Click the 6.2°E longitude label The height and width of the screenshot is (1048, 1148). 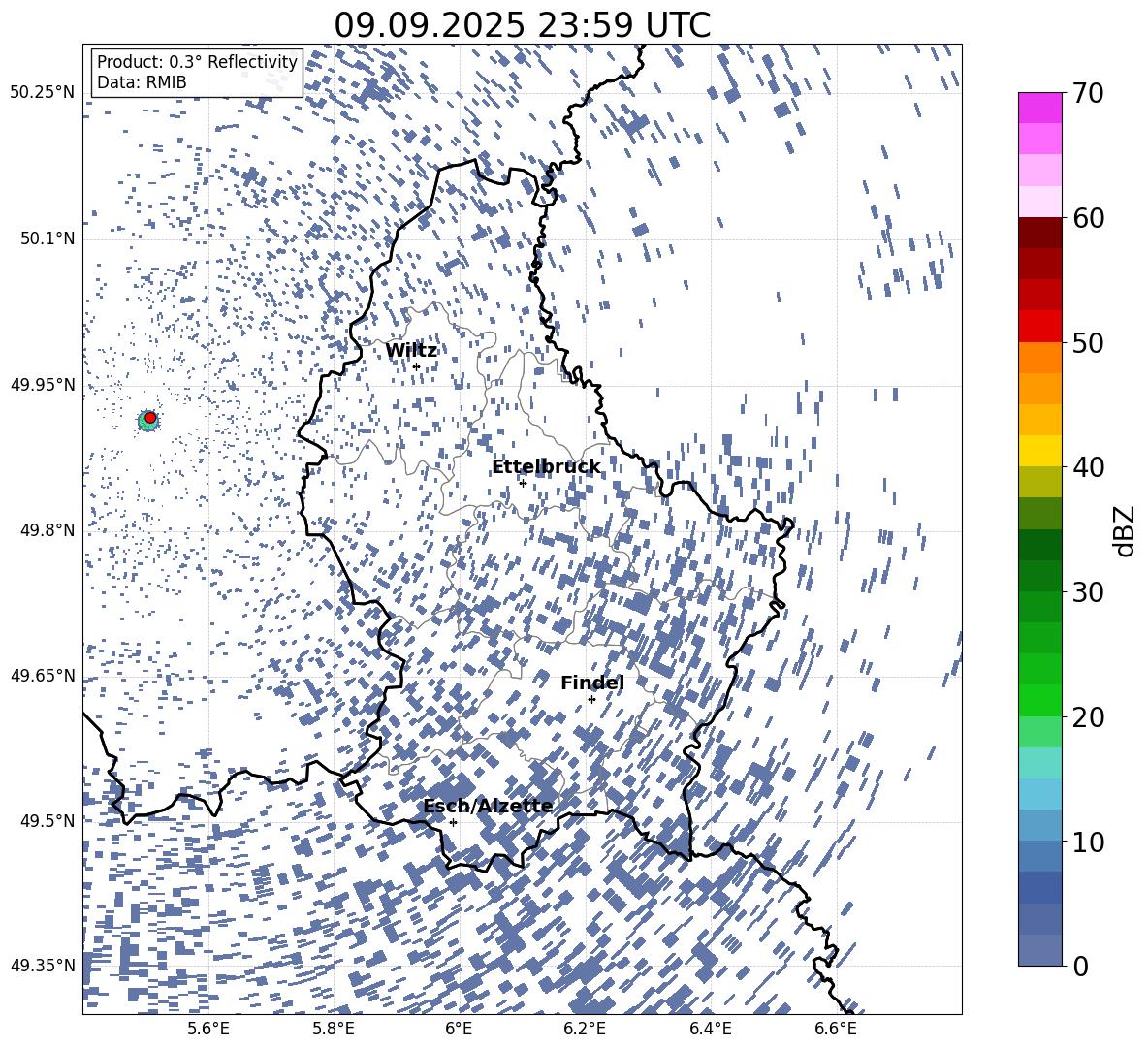pos(585,1029)
